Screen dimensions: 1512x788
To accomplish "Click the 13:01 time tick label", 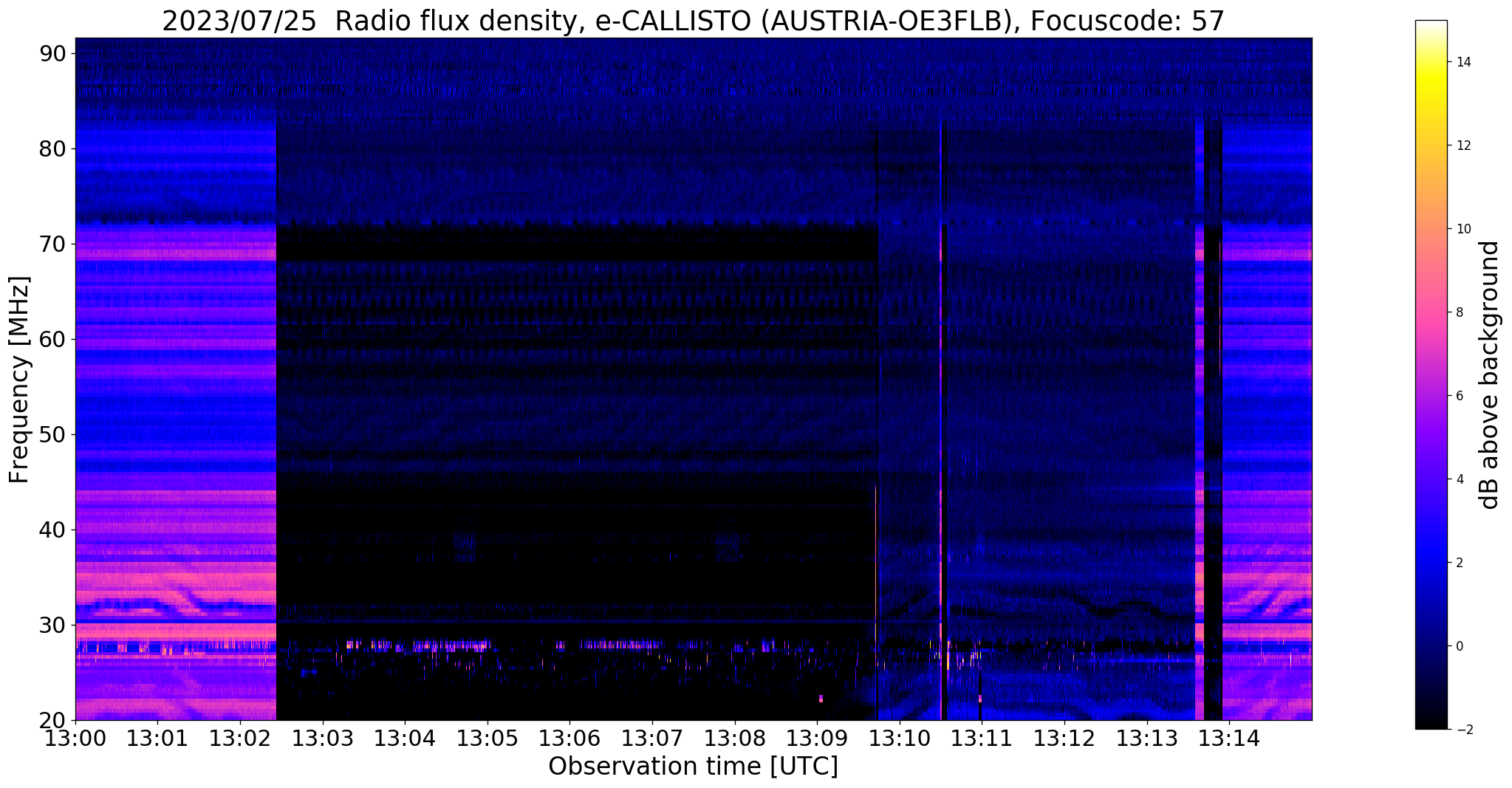I will [157, 738].
